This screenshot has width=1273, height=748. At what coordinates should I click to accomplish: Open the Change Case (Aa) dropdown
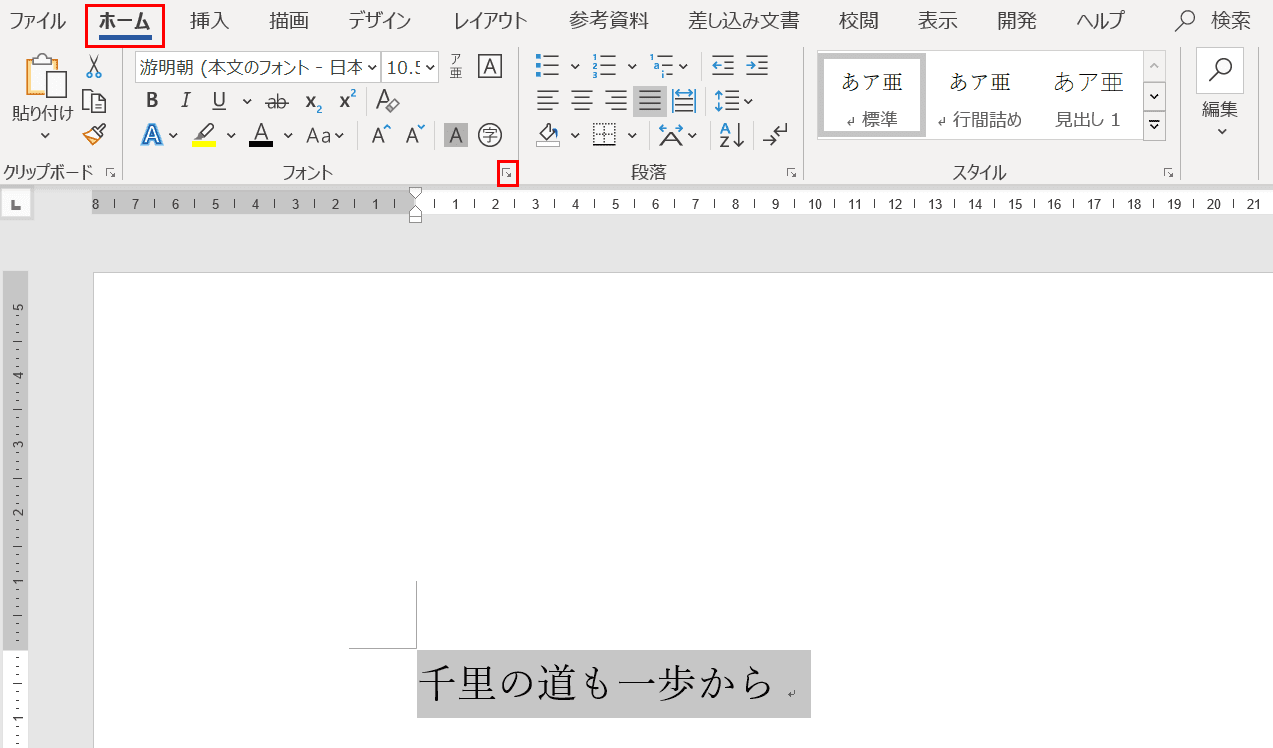[x=325, y=135]
